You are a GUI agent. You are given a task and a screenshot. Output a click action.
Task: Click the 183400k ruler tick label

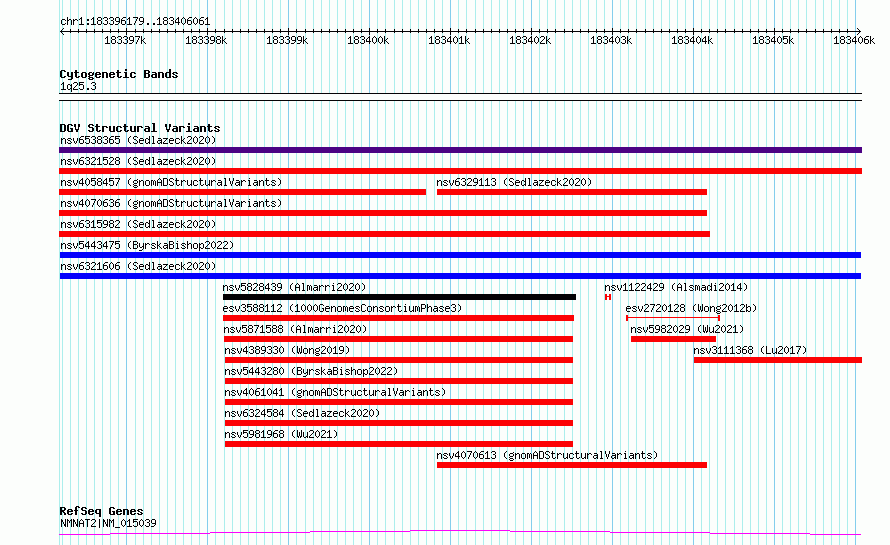[368, 40]
